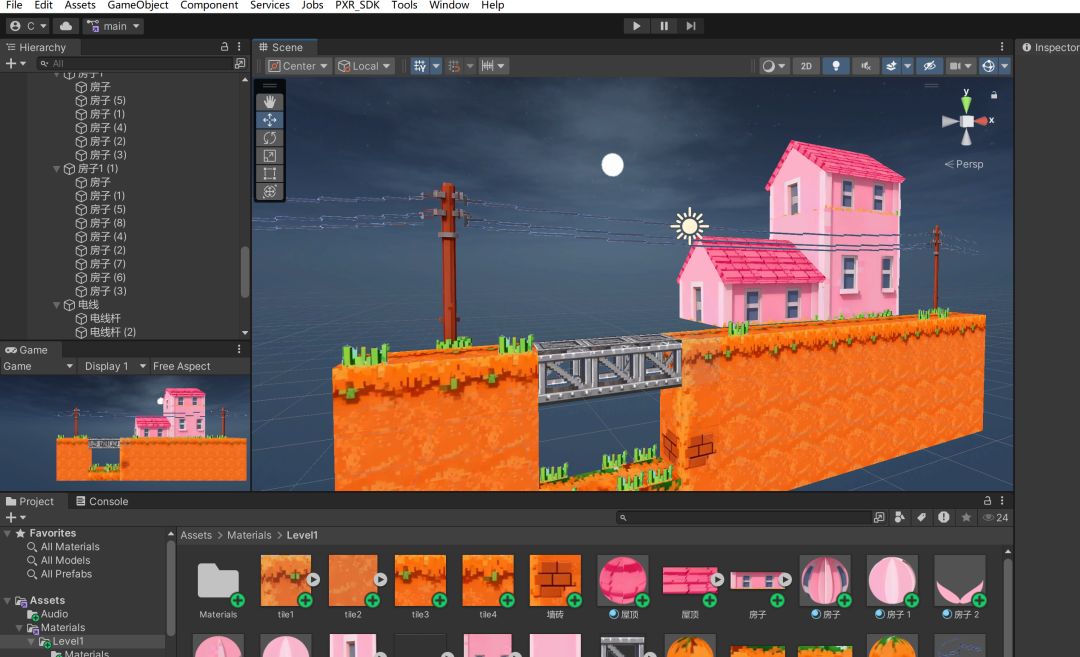
Task: Click the Play button
Action: 636,26
